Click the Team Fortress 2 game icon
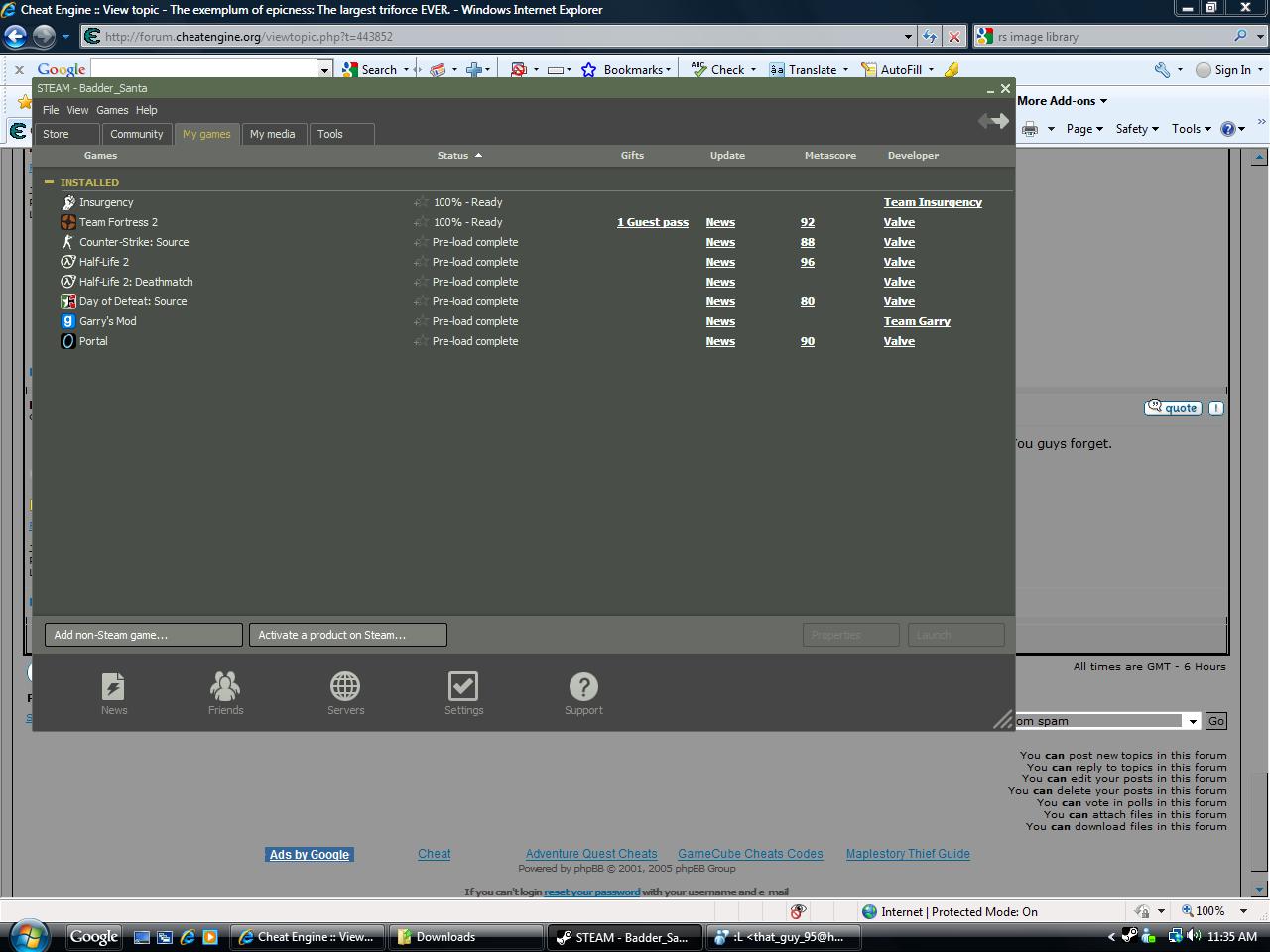 coord(67,222)
